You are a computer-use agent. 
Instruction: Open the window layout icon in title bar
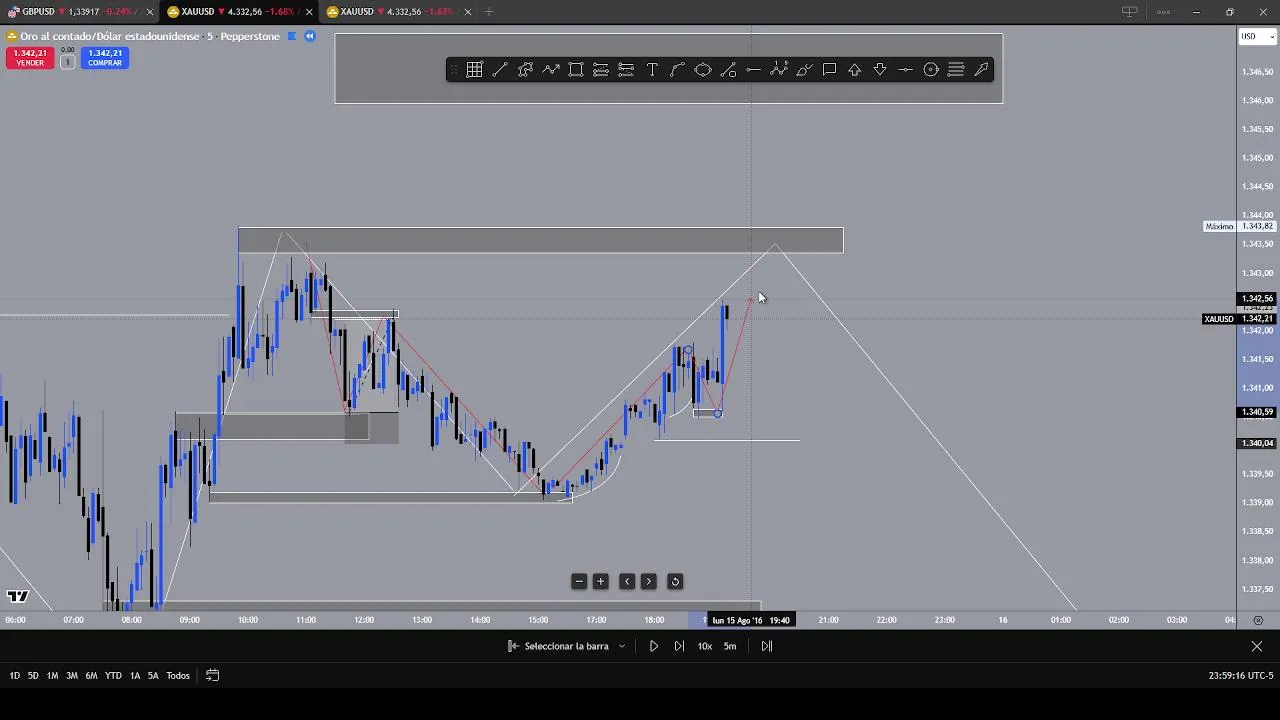1129,12
